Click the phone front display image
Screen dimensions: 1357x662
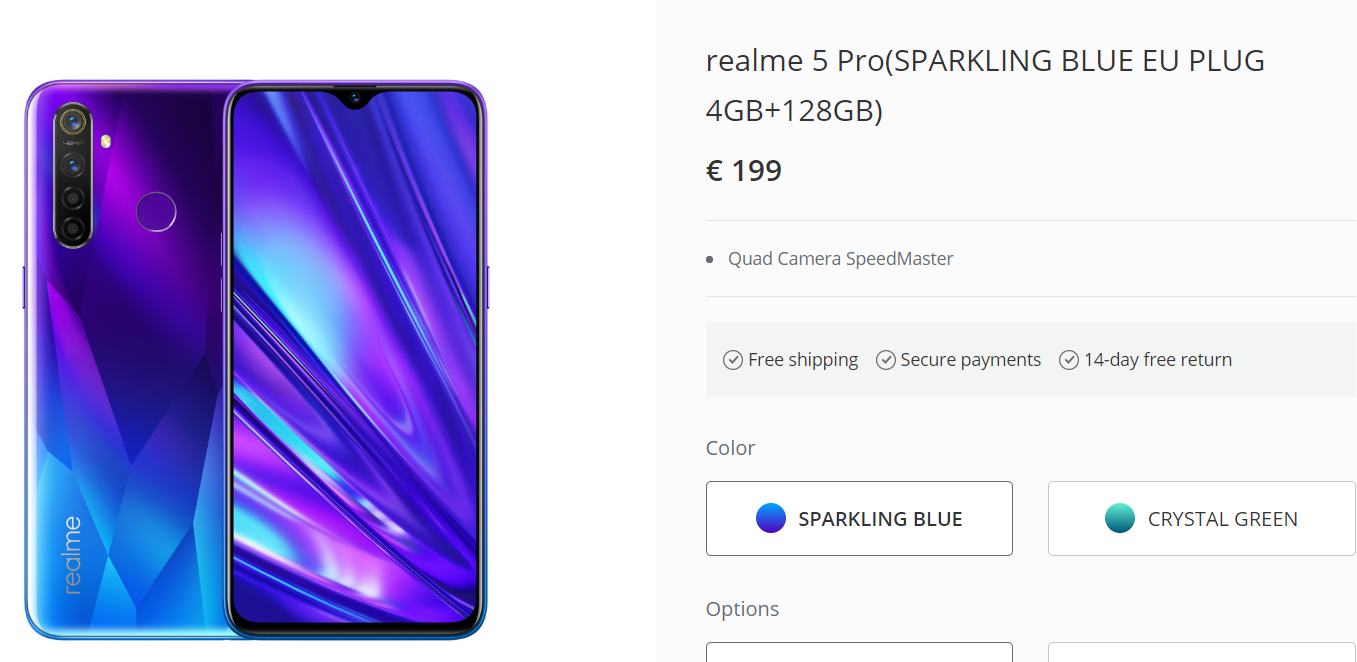click(354, 360)
